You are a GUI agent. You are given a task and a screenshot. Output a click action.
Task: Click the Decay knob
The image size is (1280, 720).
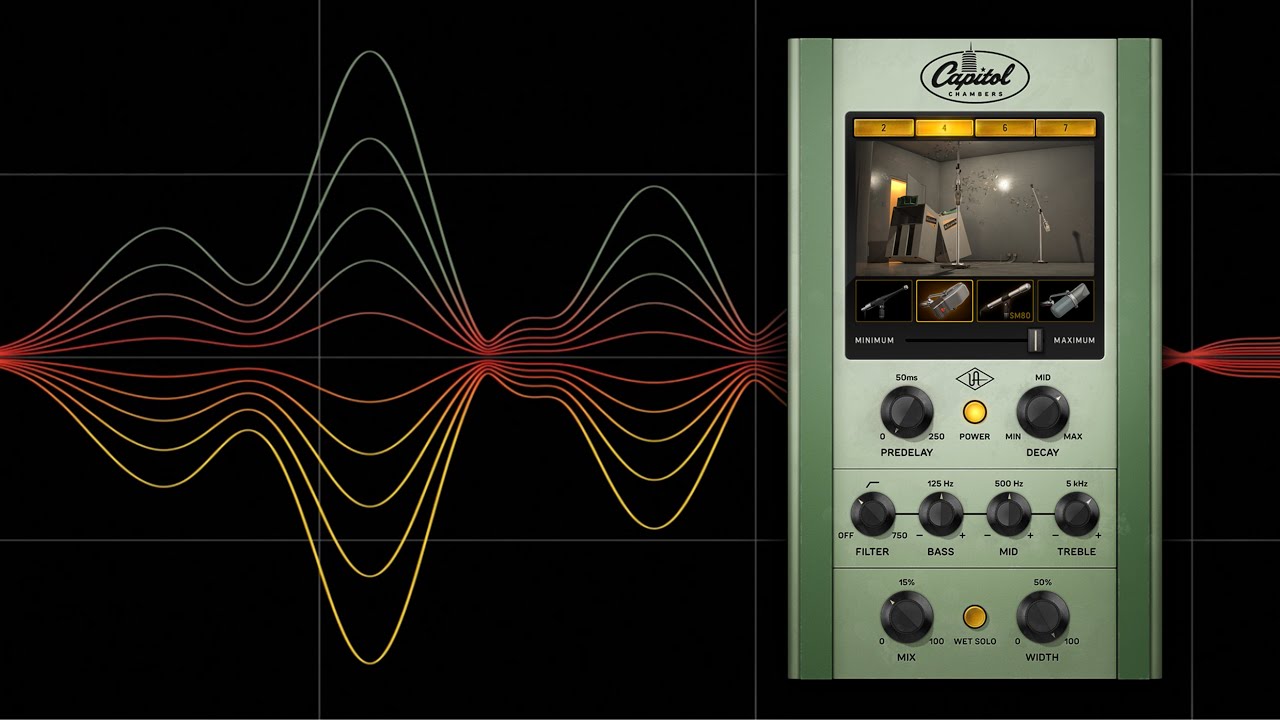pos(1043,411)
